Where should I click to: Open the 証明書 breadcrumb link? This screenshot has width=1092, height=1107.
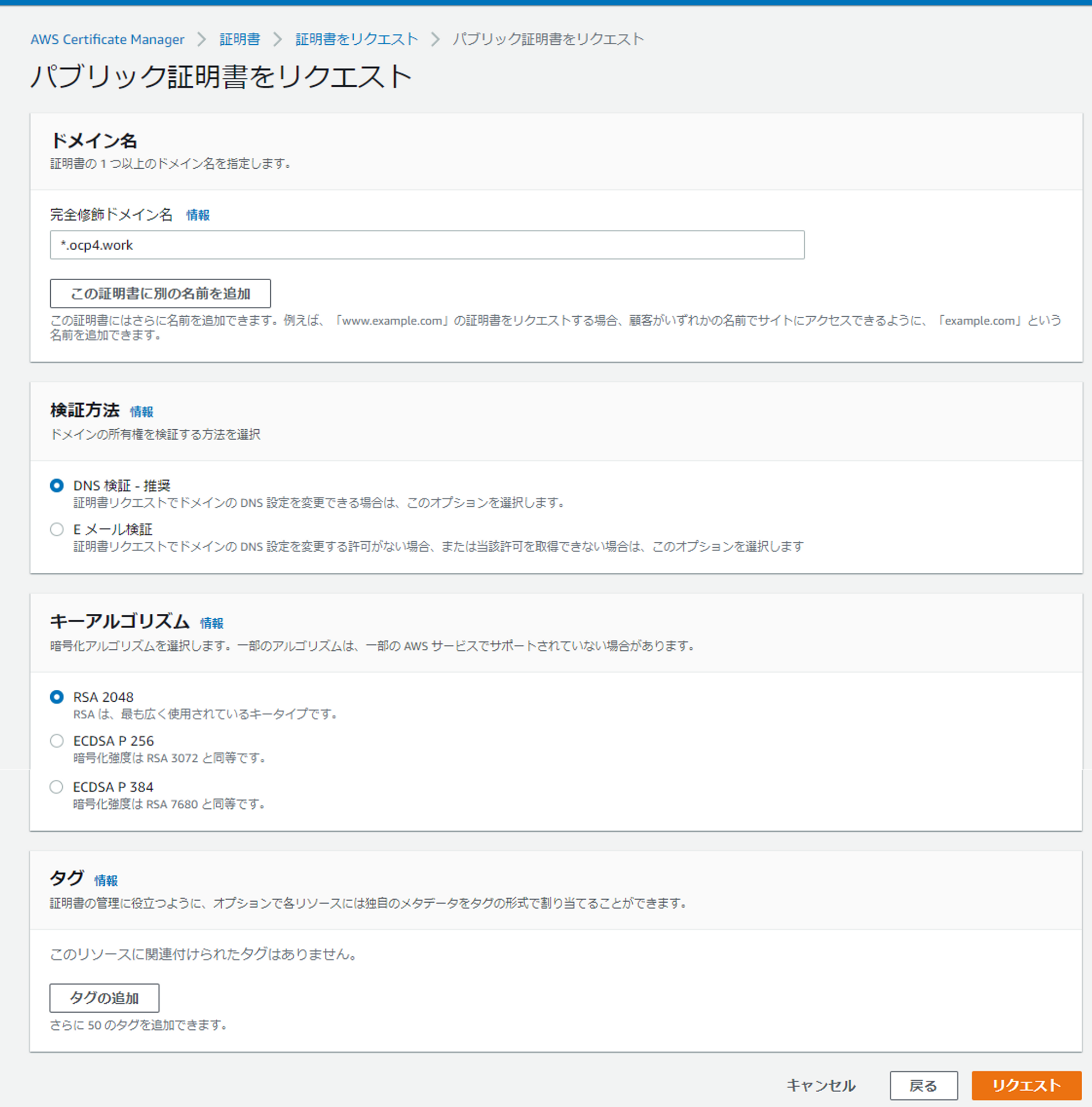[x=240, y=39]
